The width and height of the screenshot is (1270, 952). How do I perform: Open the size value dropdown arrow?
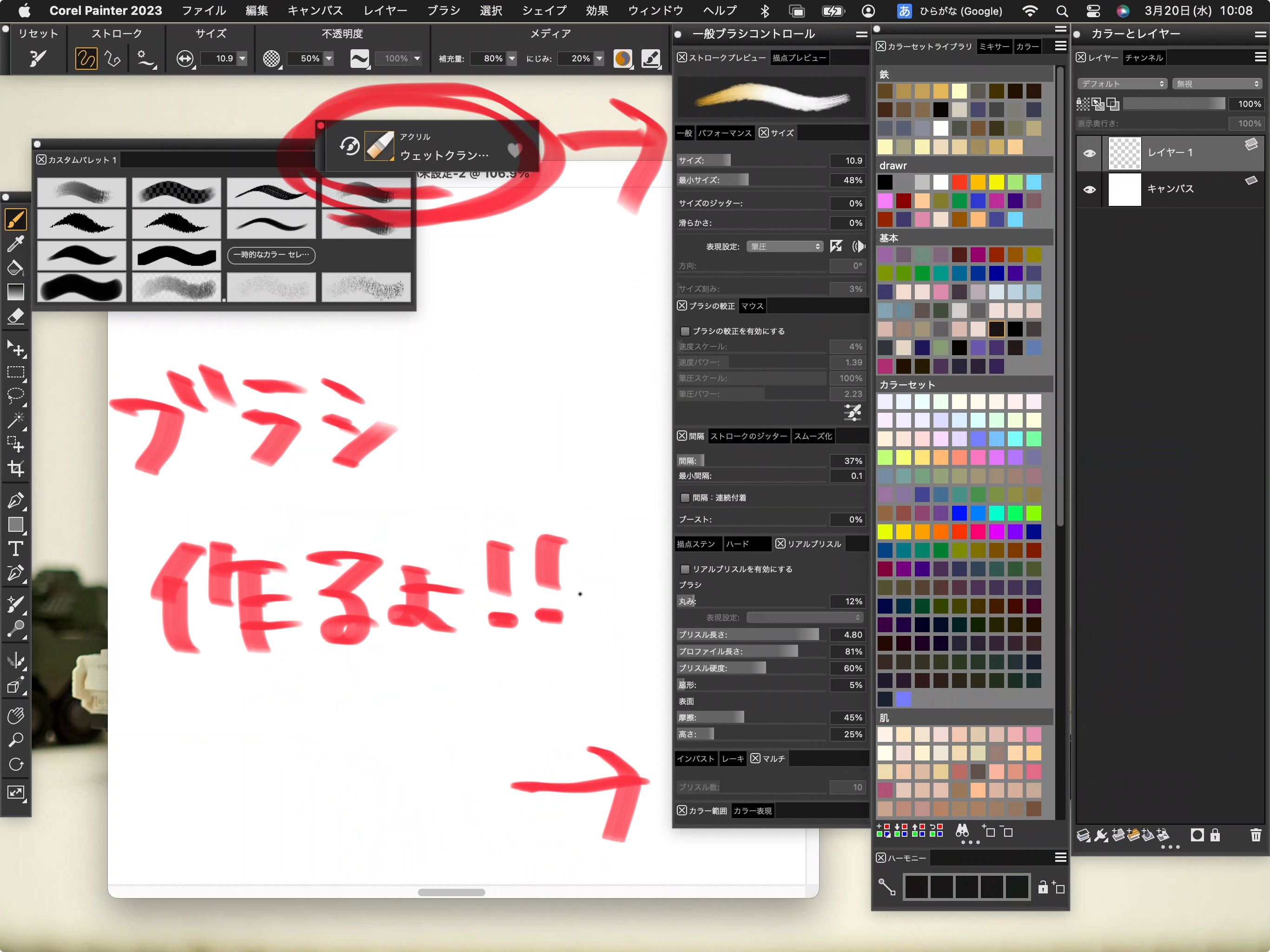242,59
